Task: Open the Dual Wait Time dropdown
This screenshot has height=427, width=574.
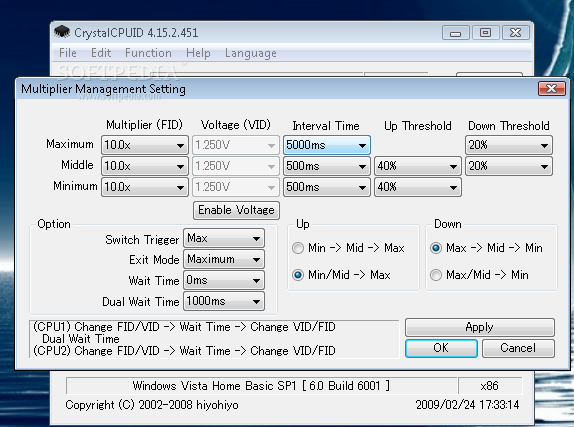Action: click(x=224, y=301)
